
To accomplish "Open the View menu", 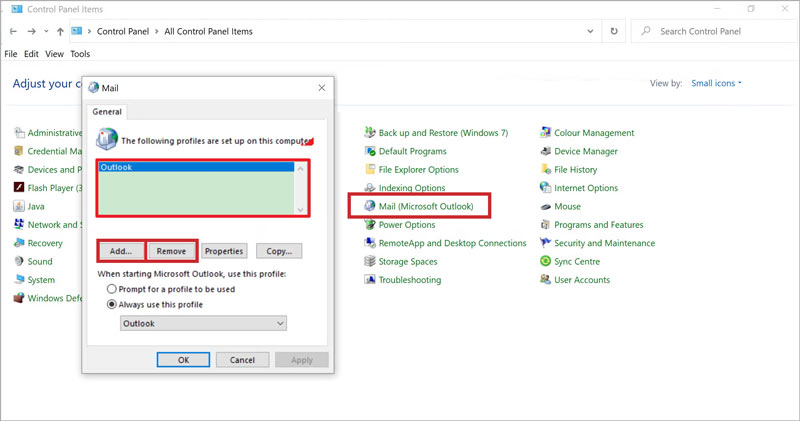I will coord(54,54).
